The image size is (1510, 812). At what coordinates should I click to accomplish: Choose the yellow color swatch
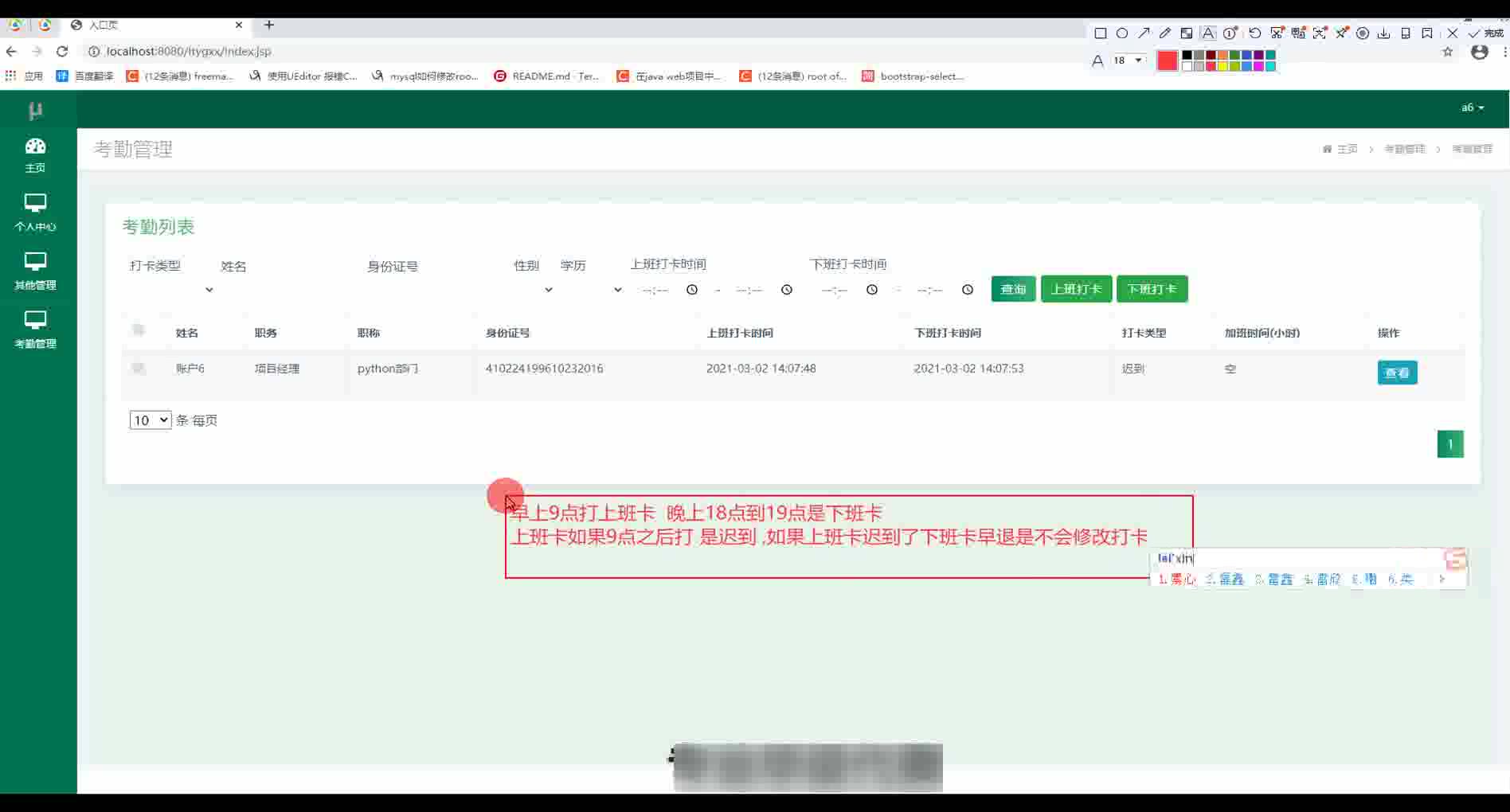coord(1223,66)
